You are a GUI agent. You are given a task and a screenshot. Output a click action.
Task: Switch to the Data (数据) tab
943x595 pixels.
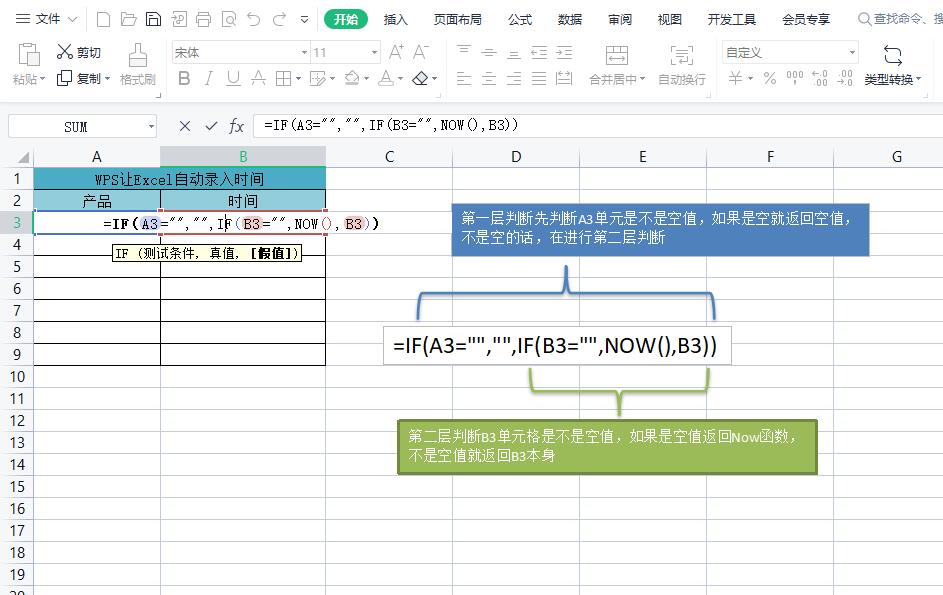click(x=570, y=19)
